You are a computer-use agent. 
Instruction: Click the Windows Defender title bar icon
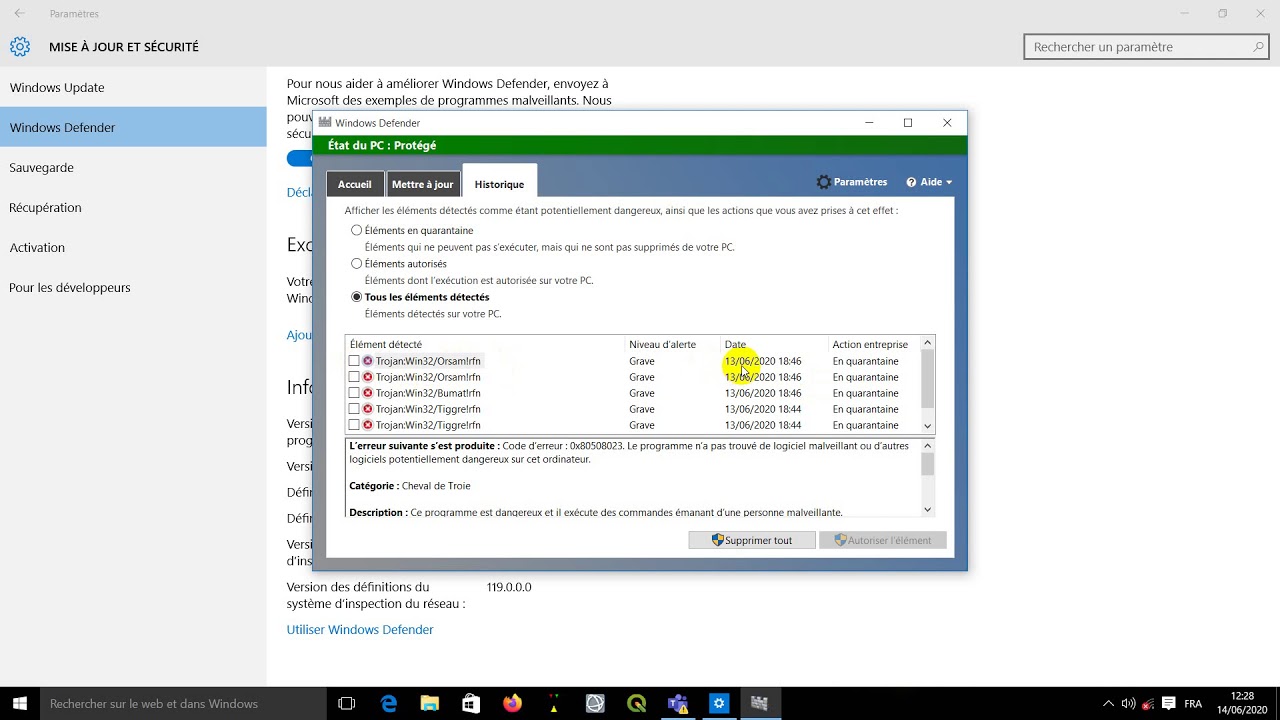click(x=324, y=123)
